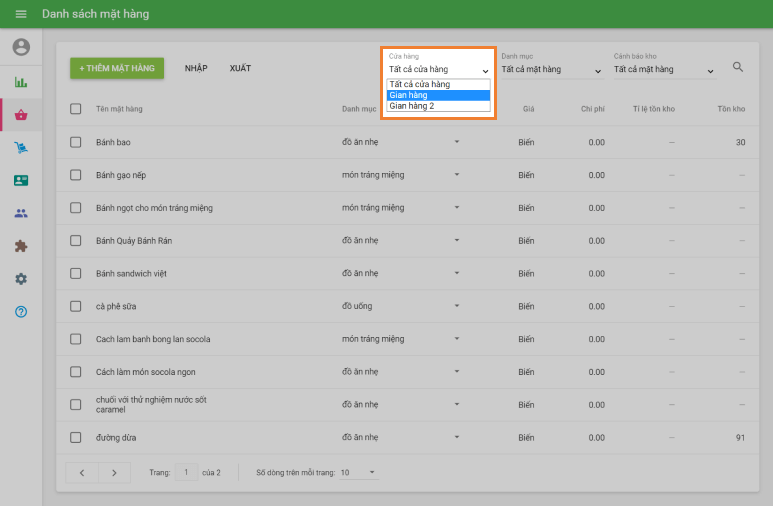Open the Cảnh báo kho dropdown
The image size is (773, 506).
pyautogui.click(x=664, y=70)
